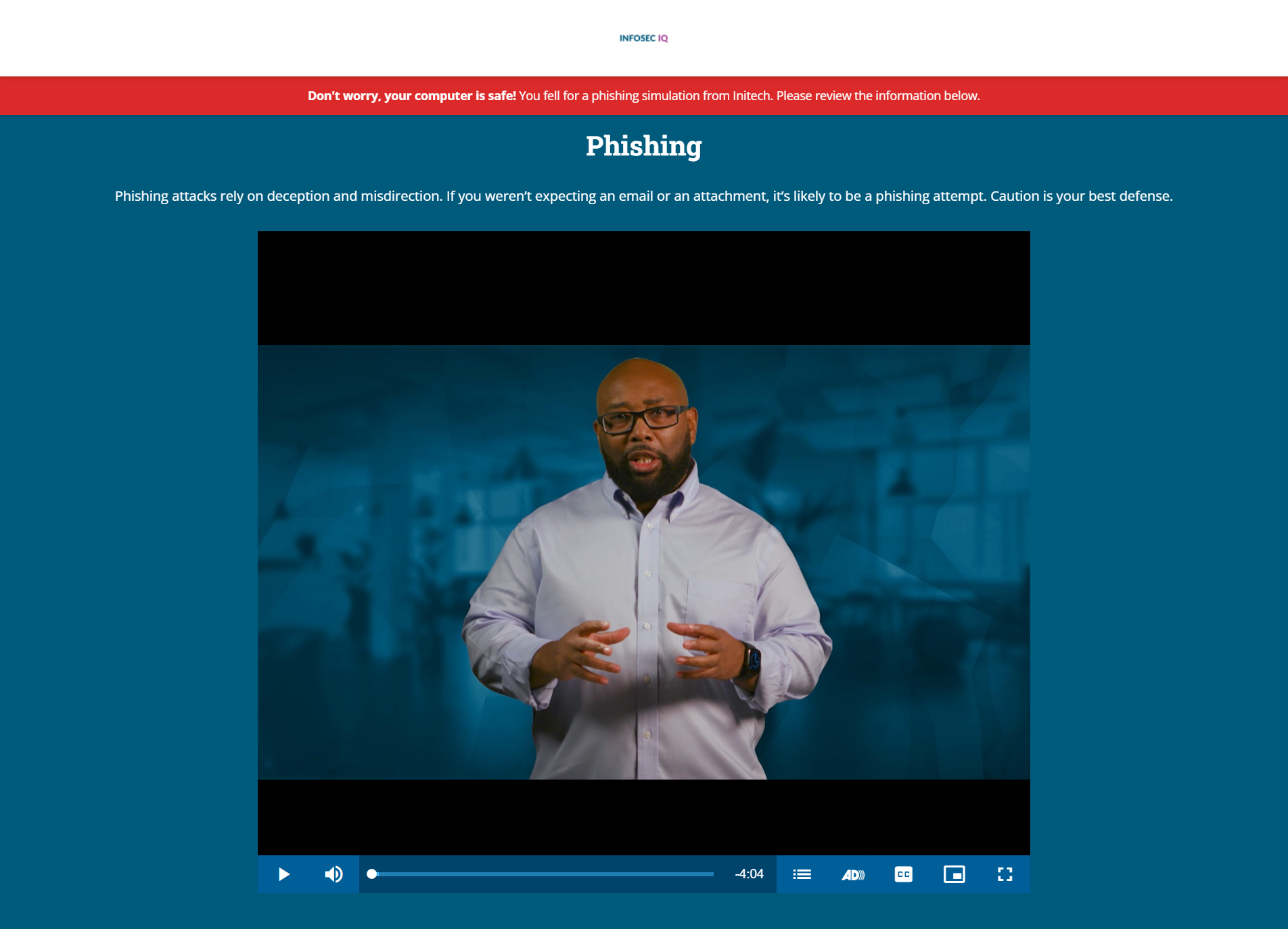Click the video seek bar handle

pos(371,874)
